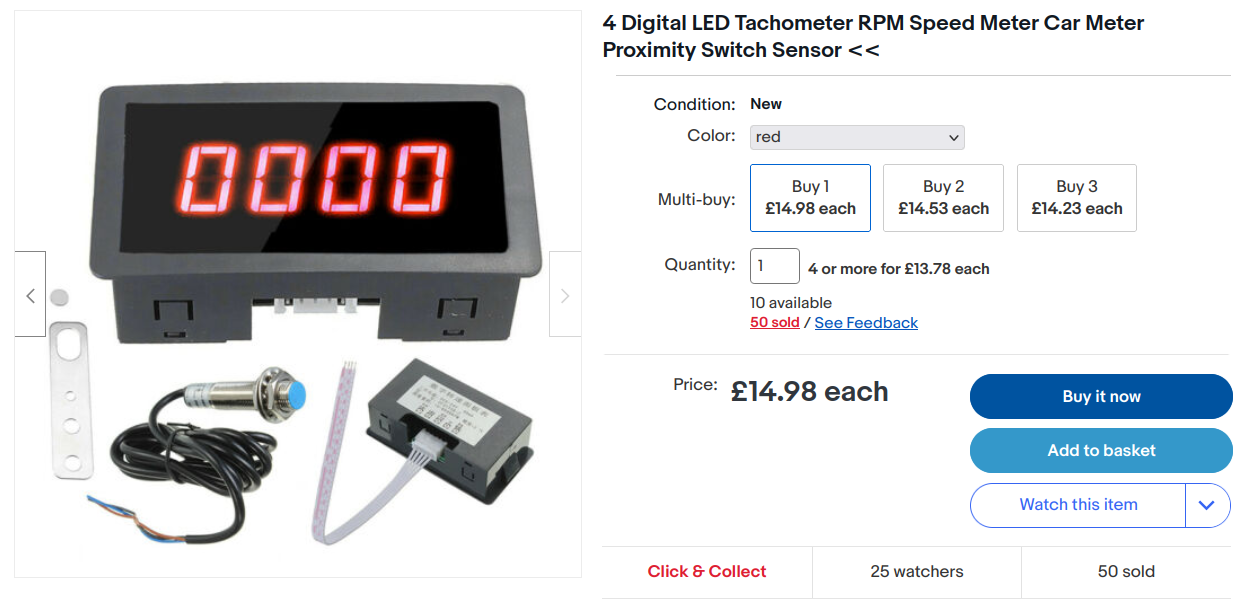Image resolution: width=1248 pixels, height=606 pixels.
Task: Show next product image arrow
Action: [565, 295]
